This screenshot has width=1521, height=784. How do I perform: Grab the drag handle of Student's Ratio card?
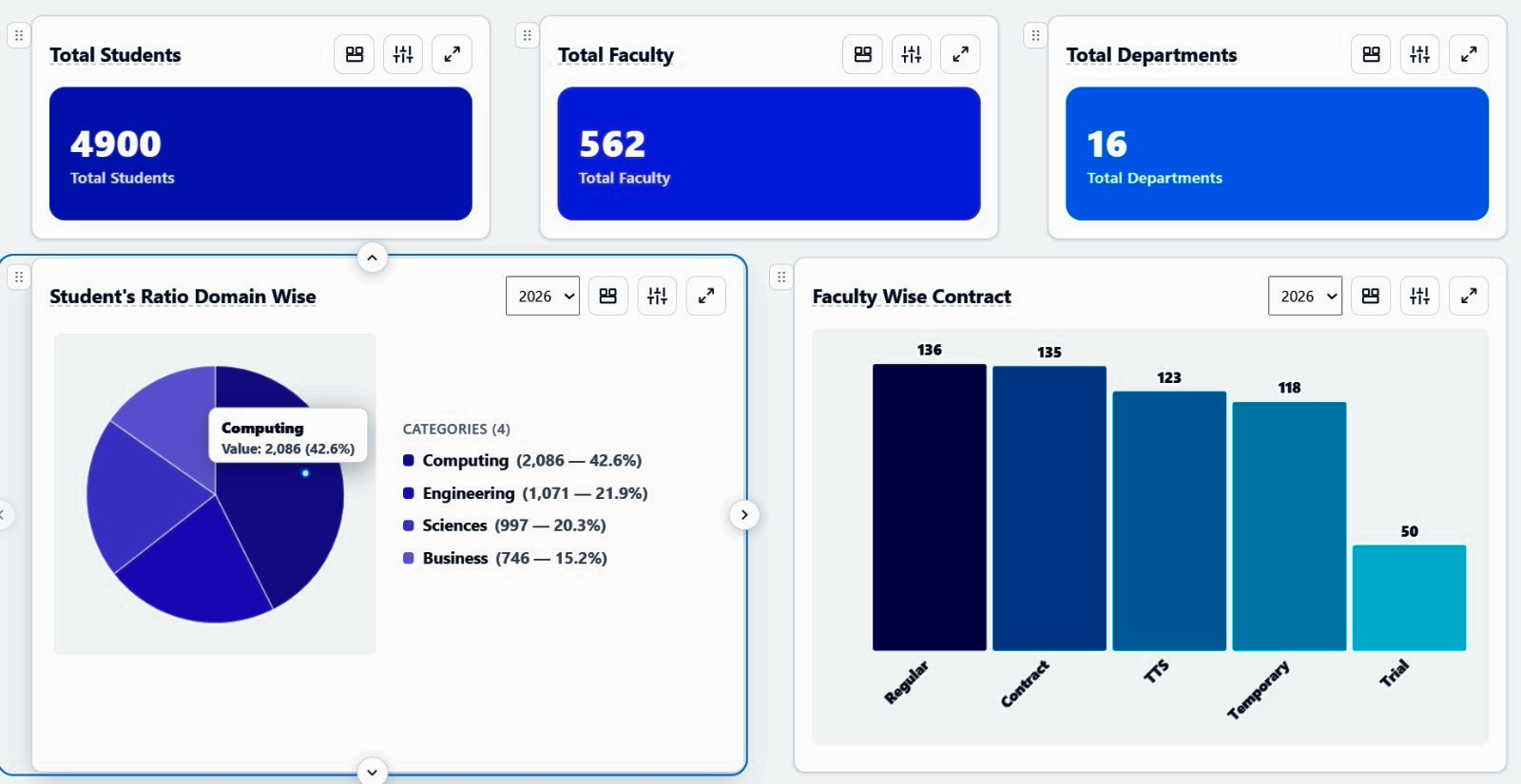tap(19, 277)
